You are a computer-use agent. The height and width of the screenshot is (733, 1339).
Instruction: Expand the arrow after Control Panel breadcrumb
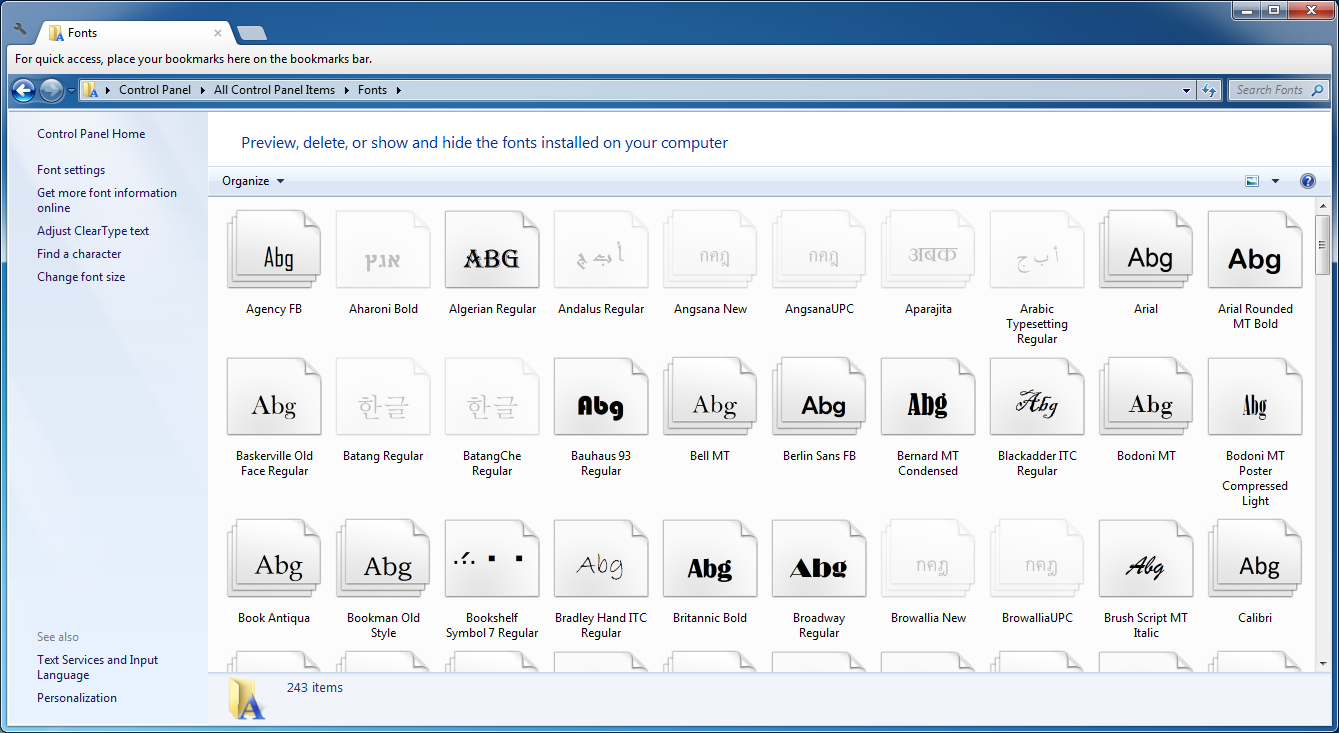point(203,90)
